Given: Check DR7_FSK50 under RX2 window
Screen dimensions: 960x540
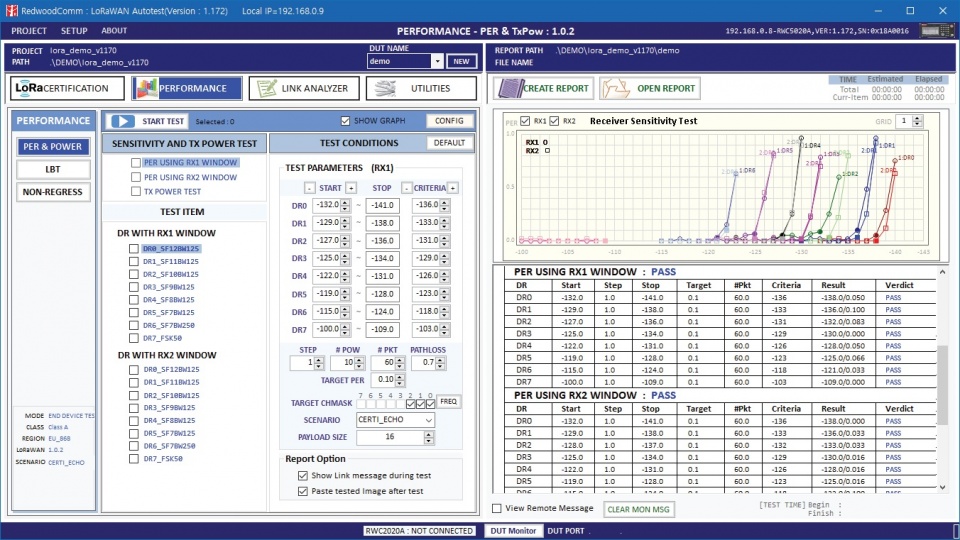Looking at the screenshot, I should point(133,459).
